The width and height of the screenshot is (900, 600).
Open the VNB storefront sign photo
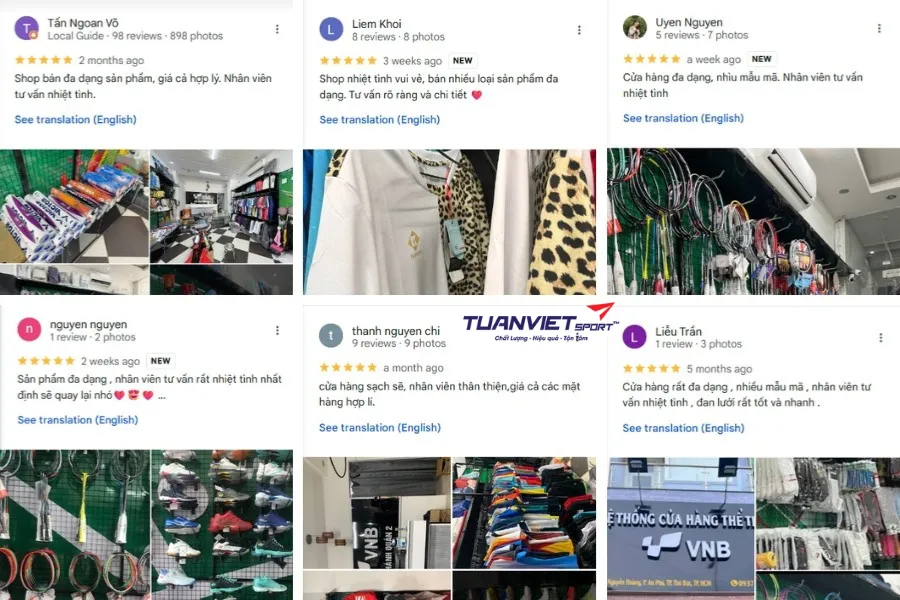click(681, 528)
